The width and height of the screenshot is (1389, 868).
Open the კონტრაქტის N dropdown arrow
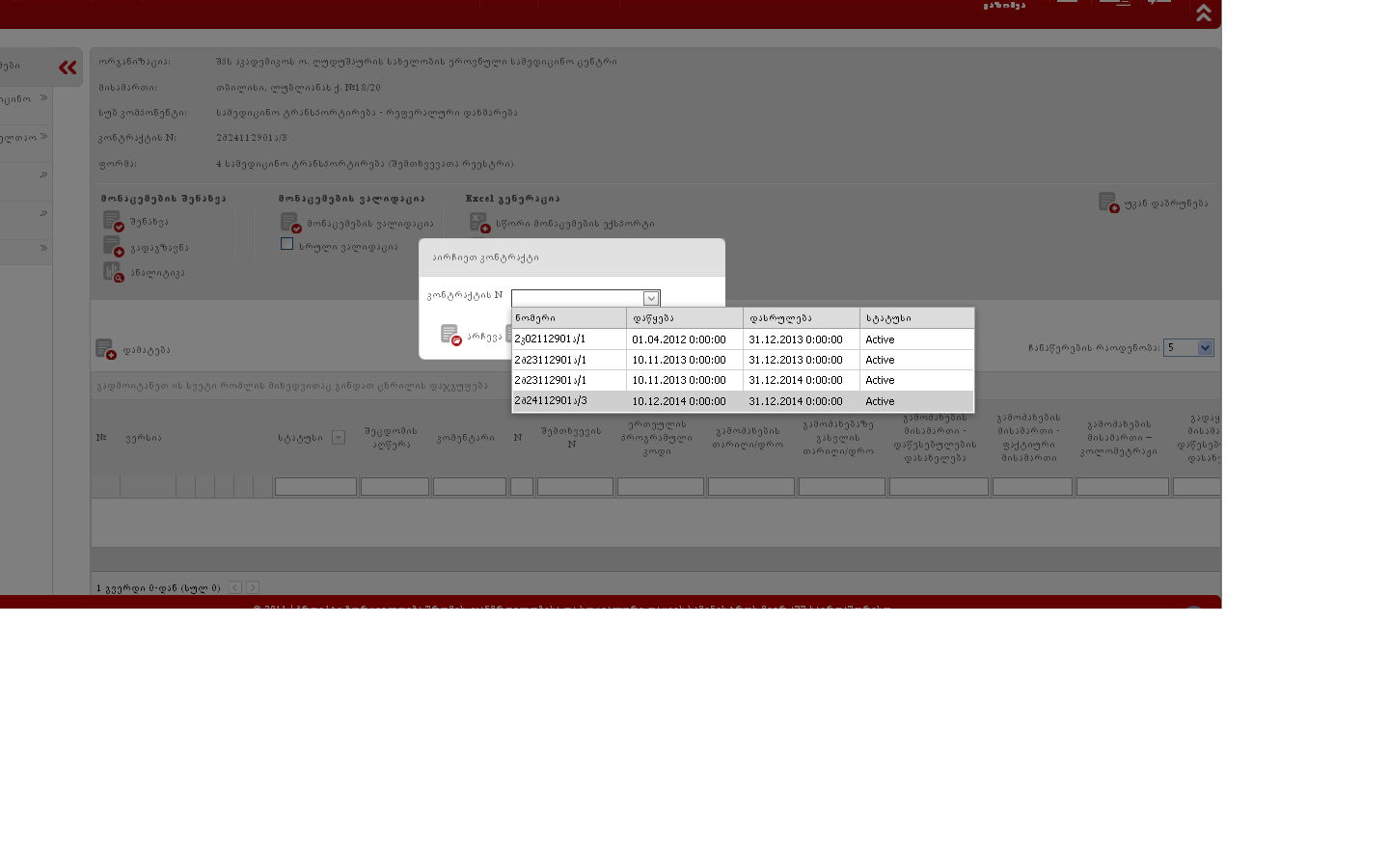pos(651,298)
